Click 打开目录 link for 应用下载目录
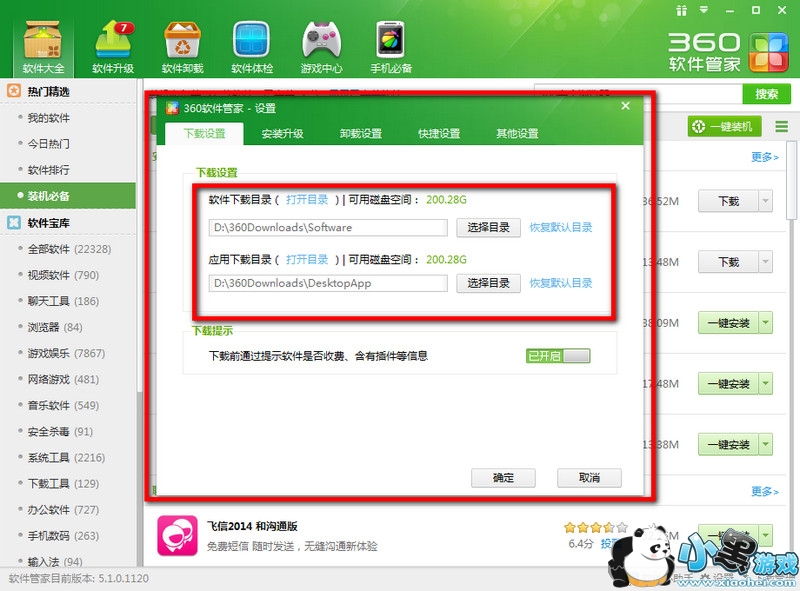 [307, 259]
